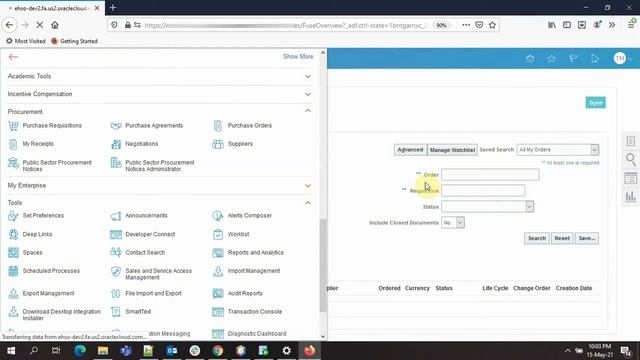Open Alerts Composer icon
640x360 pixels.
[x=218, y=216]
